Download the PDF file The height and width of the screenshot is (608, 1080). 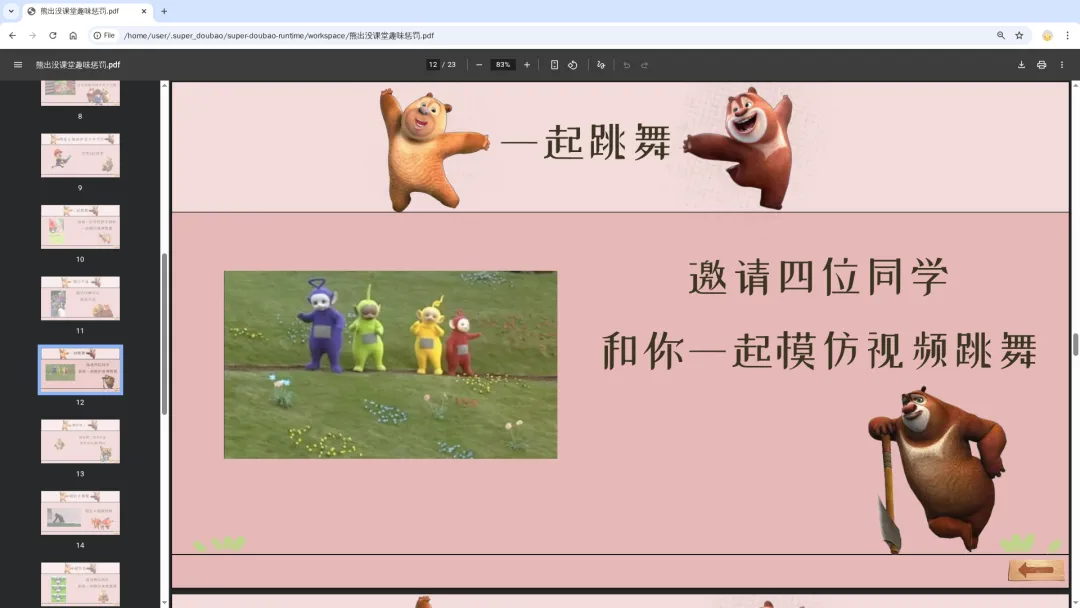(1021, 65)
